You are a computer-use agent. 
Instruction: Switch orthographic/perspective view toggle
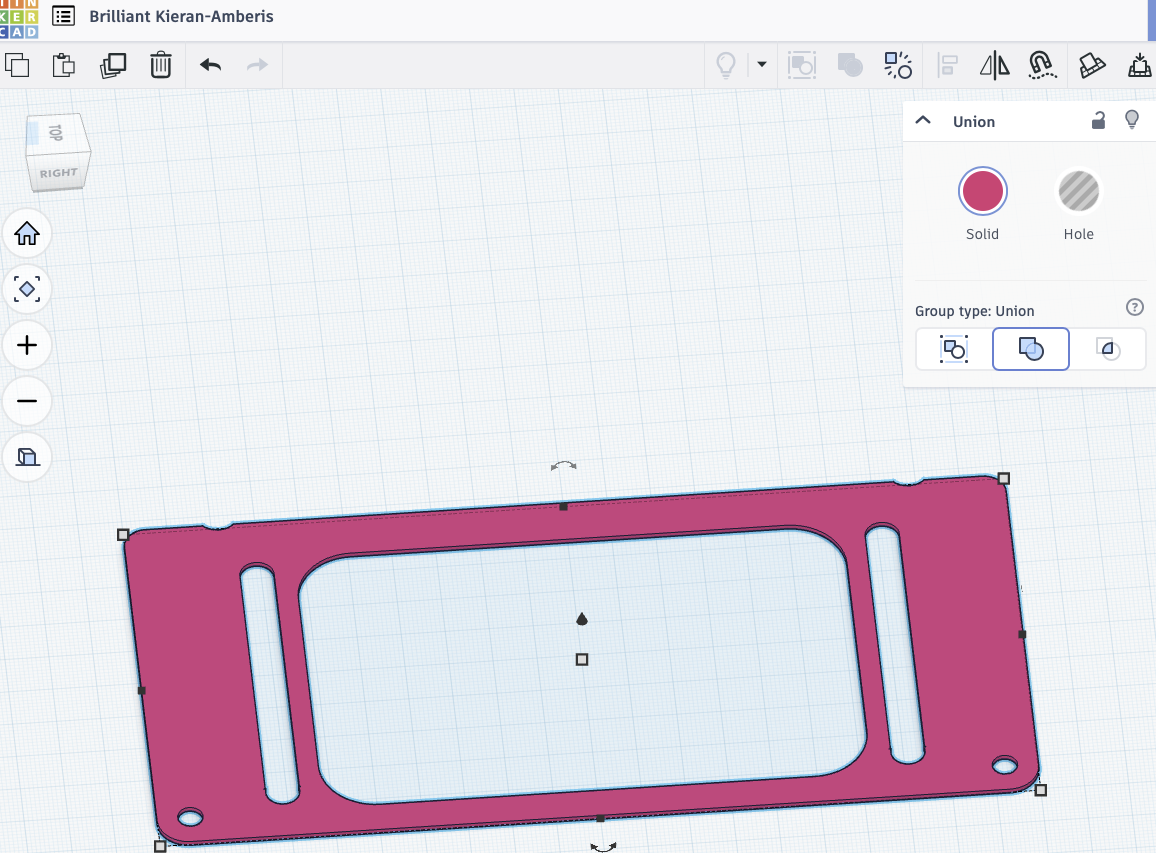(x=27, y=457)
